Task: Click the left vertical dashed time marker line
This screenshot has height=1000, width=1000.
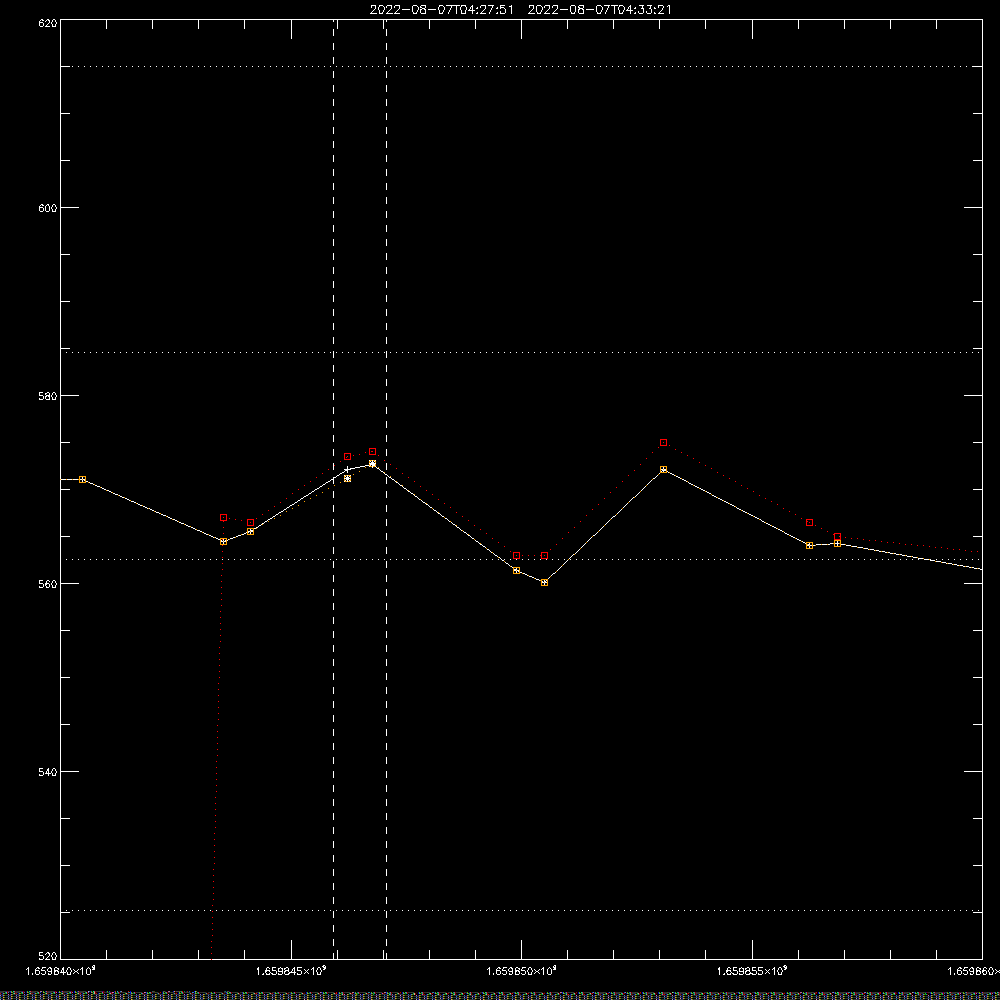Action: coord(334,489)
